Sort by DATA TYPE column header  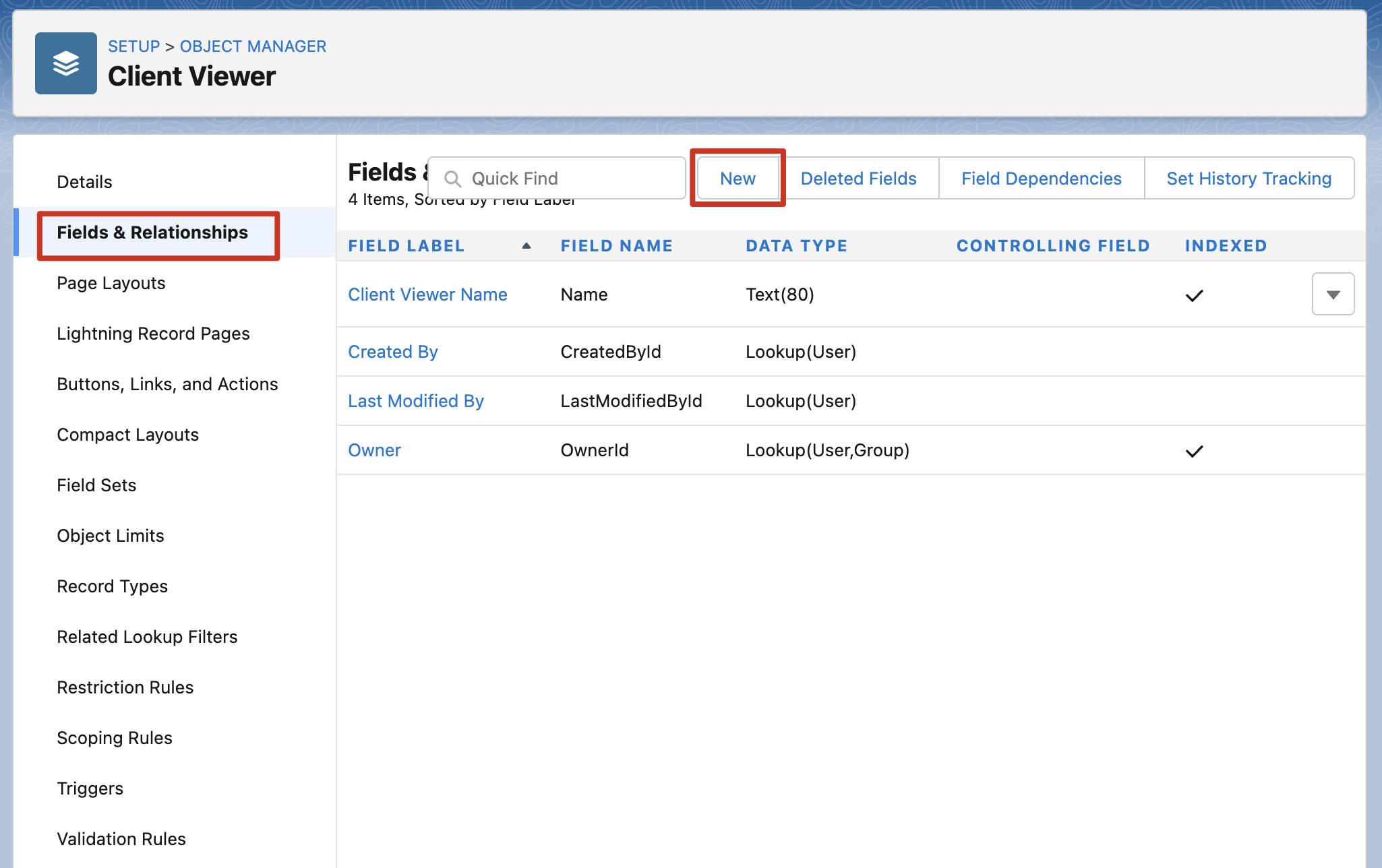[796, 246]
